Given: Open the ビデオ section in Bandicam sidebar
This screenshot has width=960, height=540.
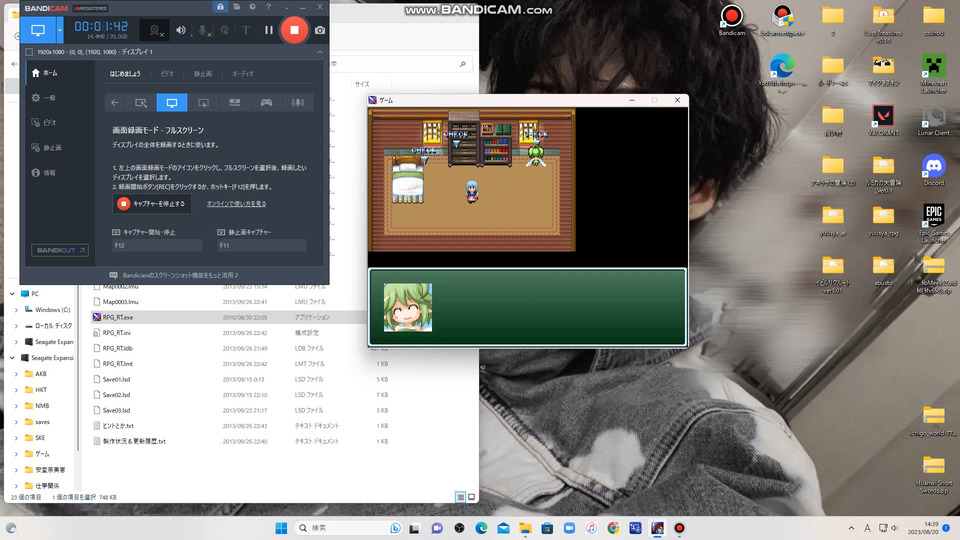Looking at the screenshot, I should [x=44, y=122].
